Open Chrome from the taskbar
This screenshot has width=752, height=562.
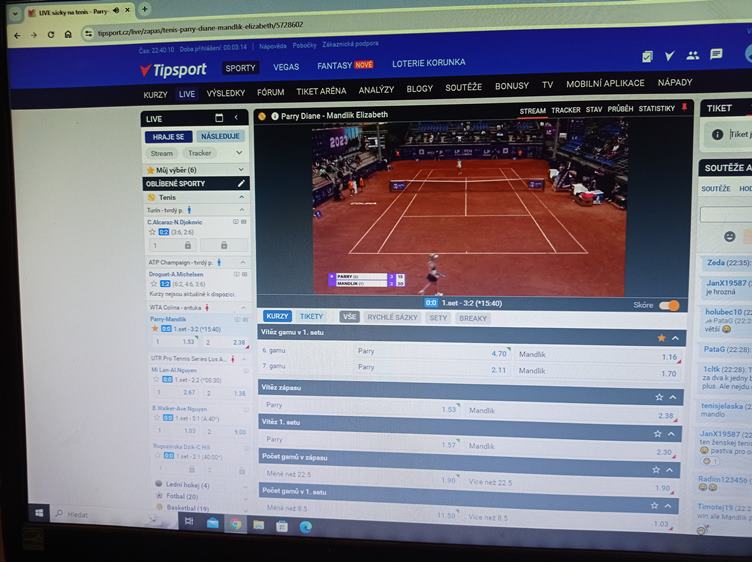tap(235, 524)
